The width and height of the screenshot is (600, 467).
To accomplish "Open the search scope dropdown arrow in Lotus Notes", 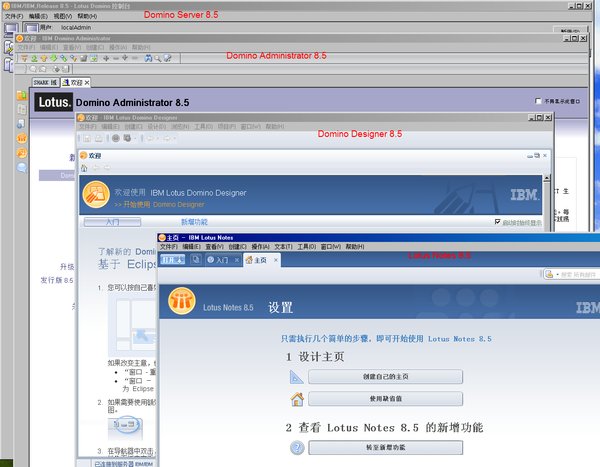I will [x=557, y=275].
